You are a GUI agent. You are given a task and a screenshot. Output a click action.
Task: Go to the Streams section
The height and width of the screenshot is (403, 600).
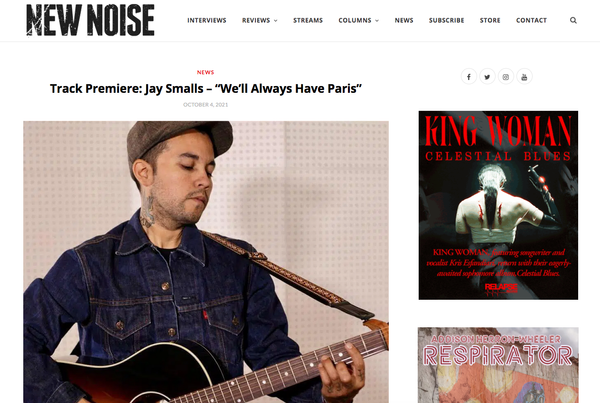coord(308,20)
